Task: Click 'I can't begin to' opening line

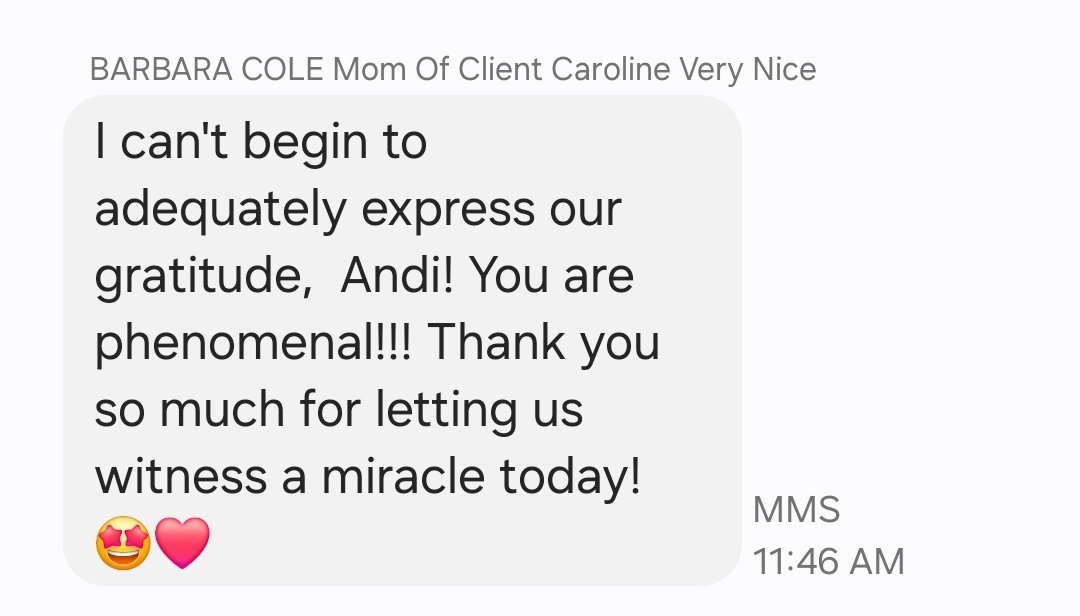Action: [261, 143]
